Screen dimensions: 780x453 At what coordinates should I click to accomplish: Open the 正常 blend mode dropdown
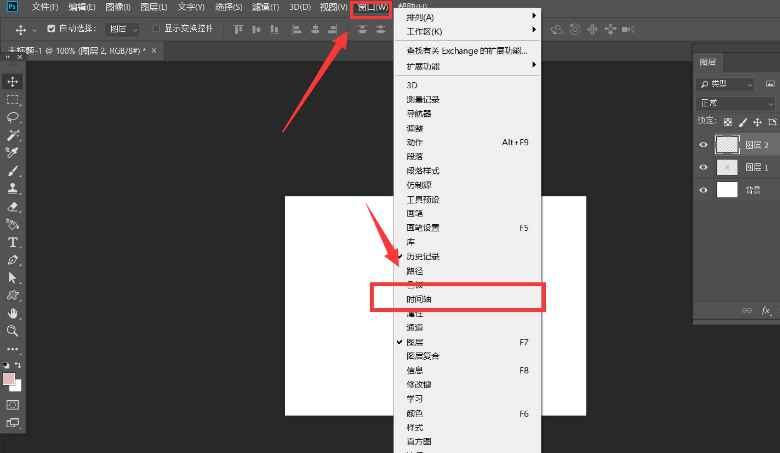[x=736, y=103]
